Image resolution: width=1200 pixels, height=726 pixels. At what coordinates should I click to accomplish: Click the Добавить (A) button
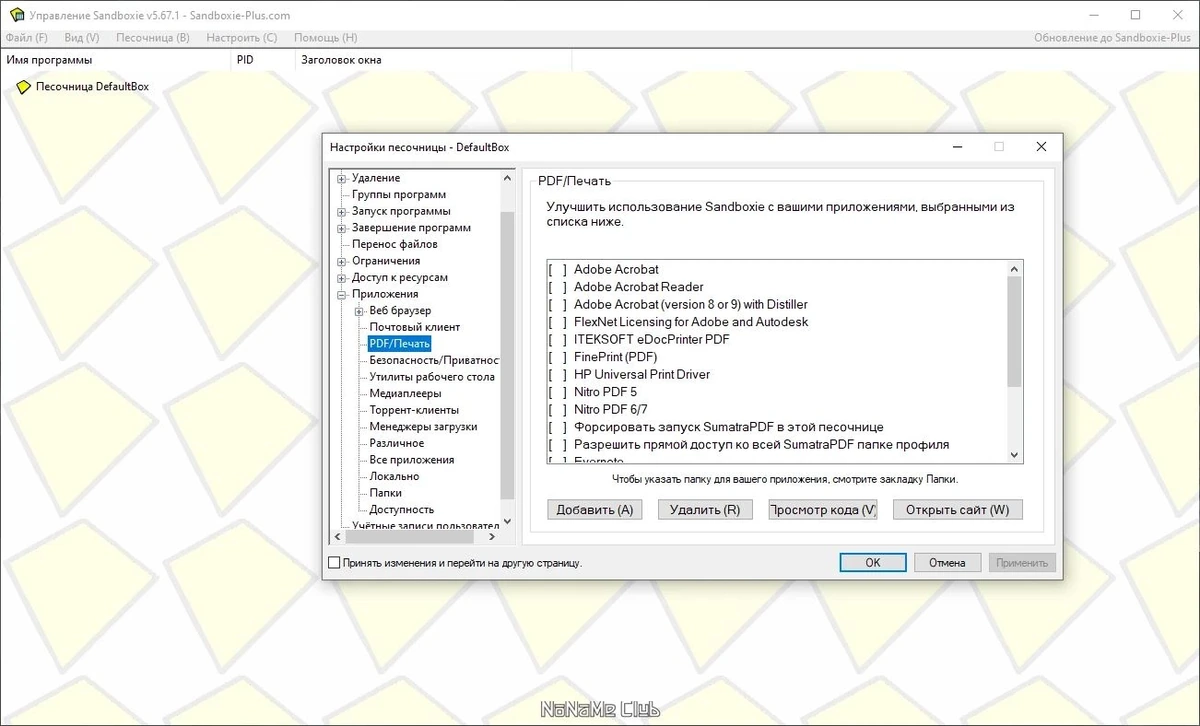(595, 510)
